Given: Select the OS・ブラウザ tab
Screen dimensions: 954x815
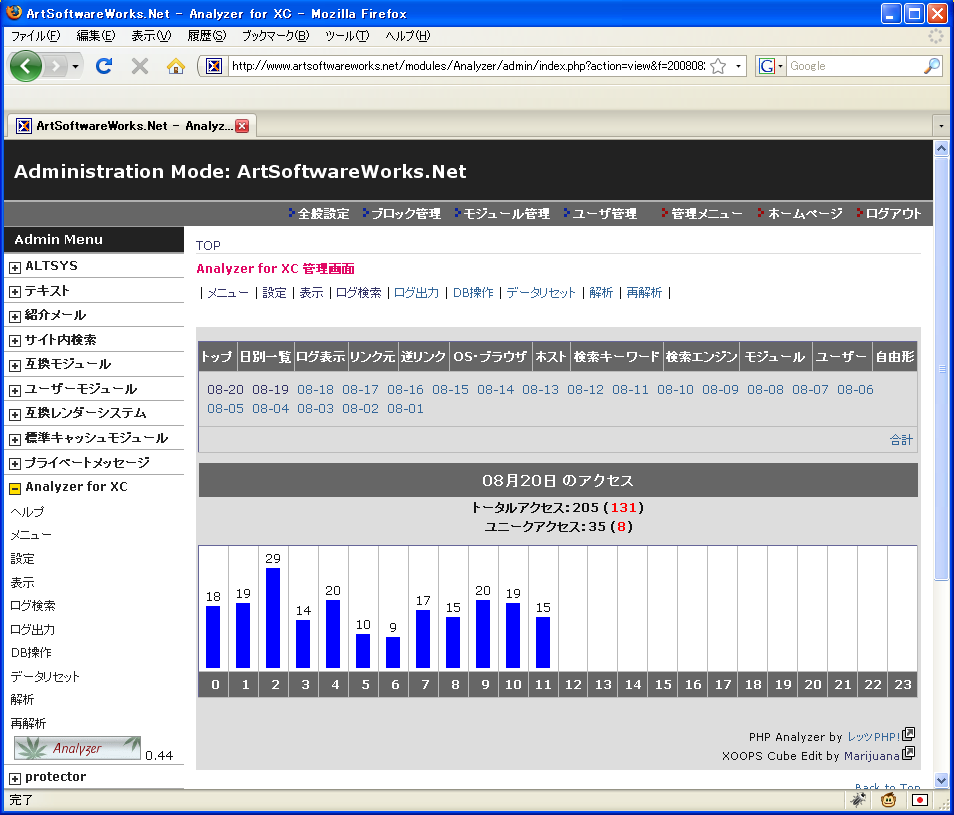Looking at the screenshot, I should pyautogui.click(x=489, y=356).
